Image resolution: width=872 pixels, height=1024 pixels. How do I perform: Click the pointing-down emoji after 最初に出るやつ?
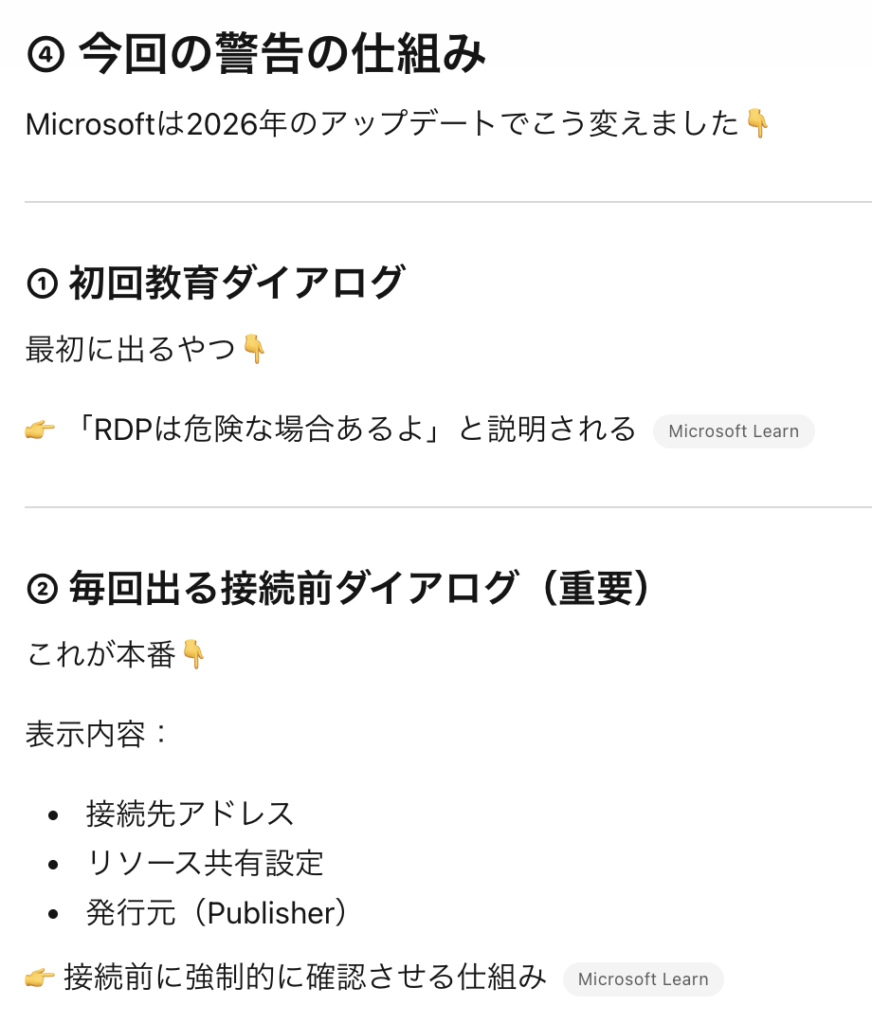point(254,349)
